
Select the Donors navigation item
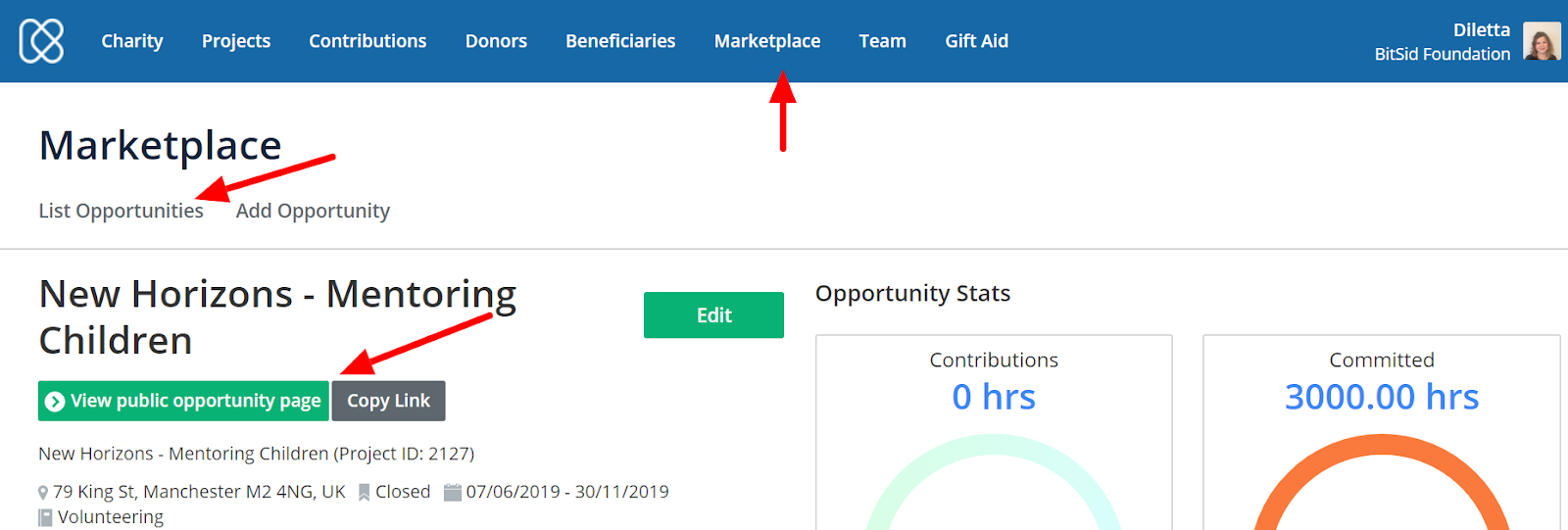pyautogui.click(x=496, y=41)
